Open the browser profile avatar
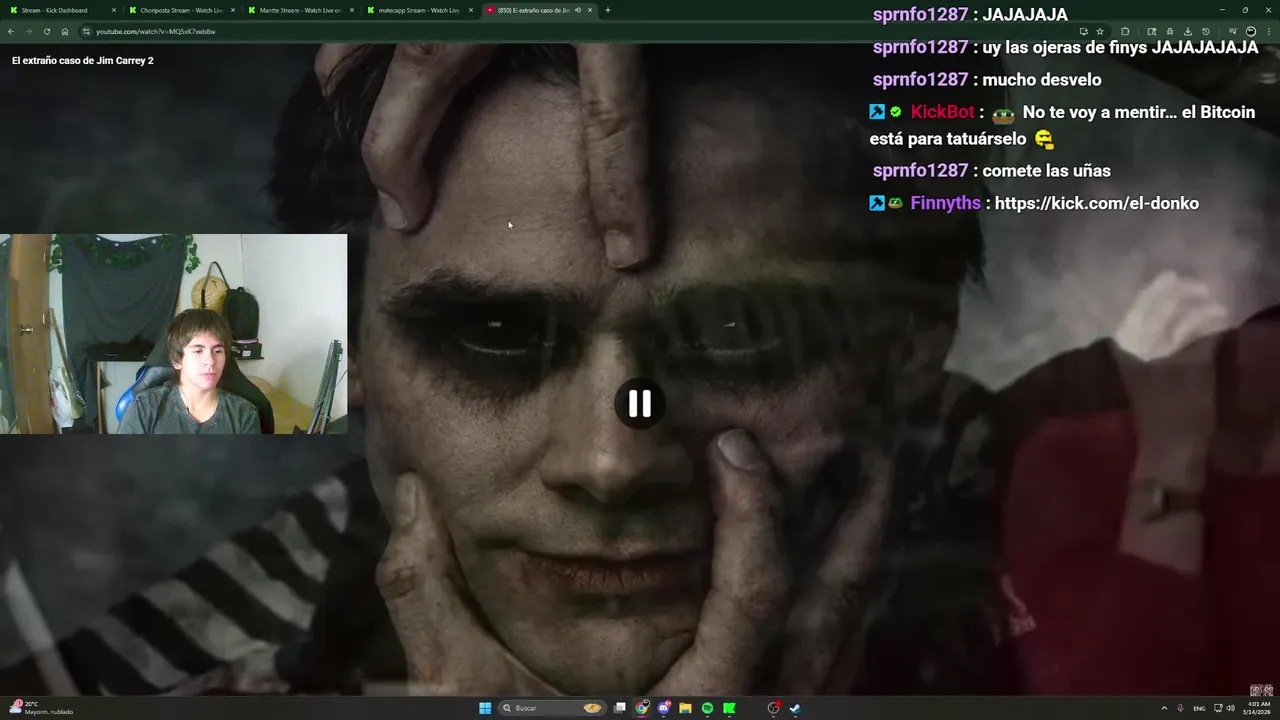The image size is (1280, 720). pos(1251,31)
